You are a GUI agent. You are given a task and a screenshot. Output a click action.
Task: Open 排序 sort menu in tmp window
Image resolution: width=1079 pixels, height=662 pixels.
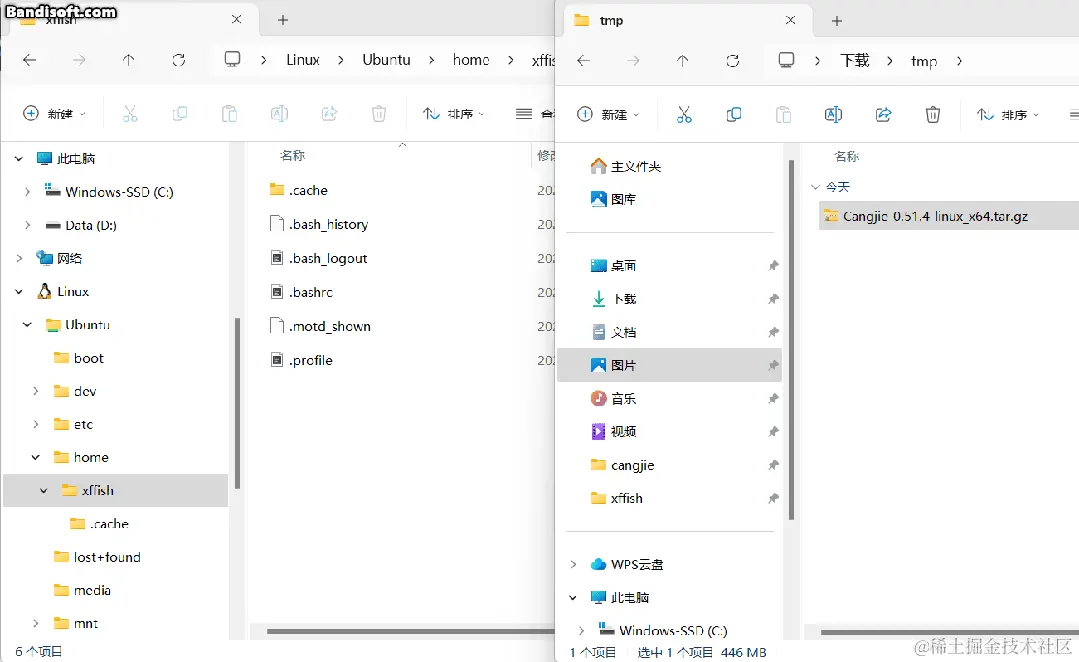(x=1007, y=114)
